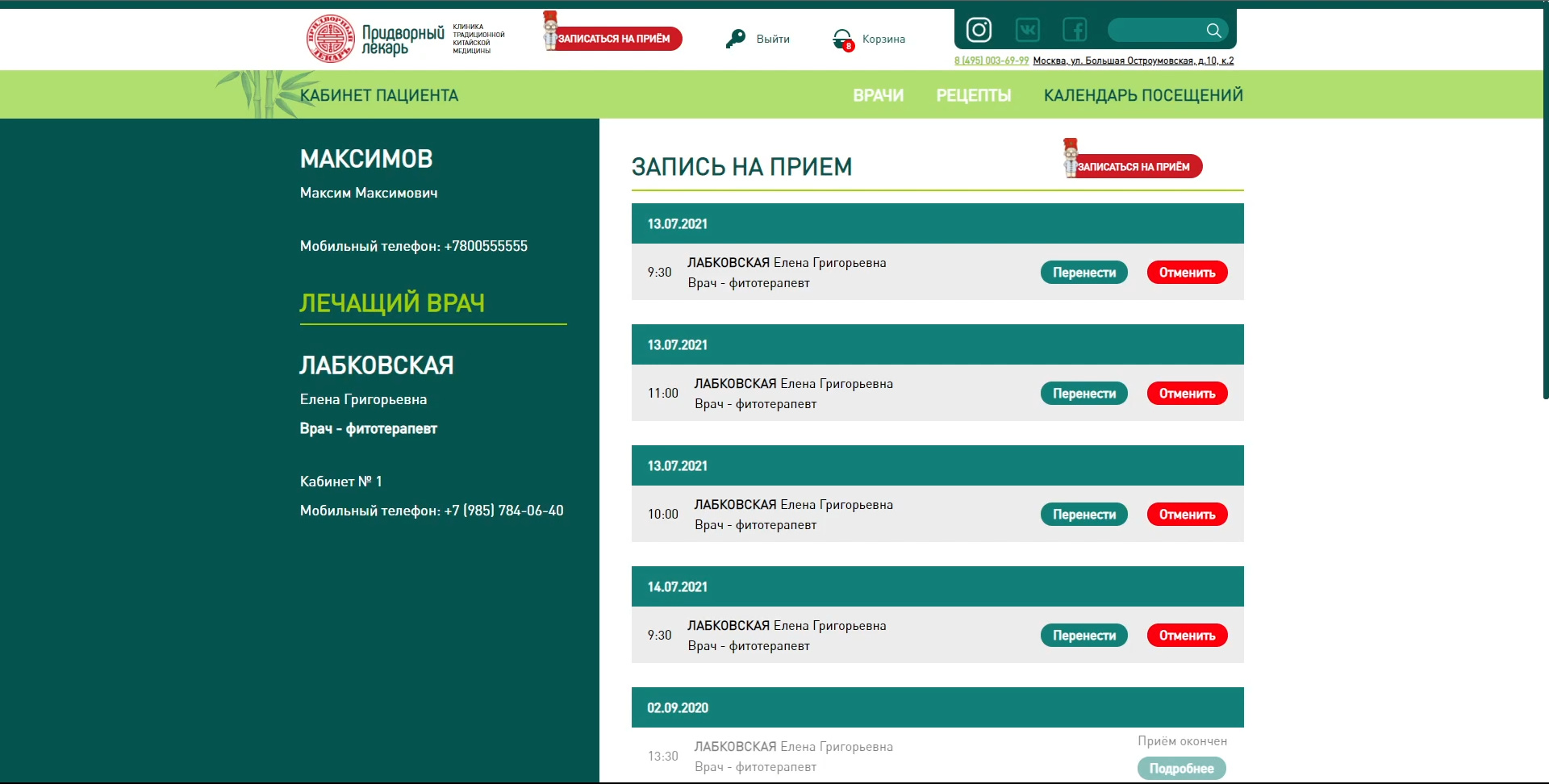The image size is (1549, 784).
Task: Reschedule the 13.07.2021 9:30 appointment
Action: 1084,273
